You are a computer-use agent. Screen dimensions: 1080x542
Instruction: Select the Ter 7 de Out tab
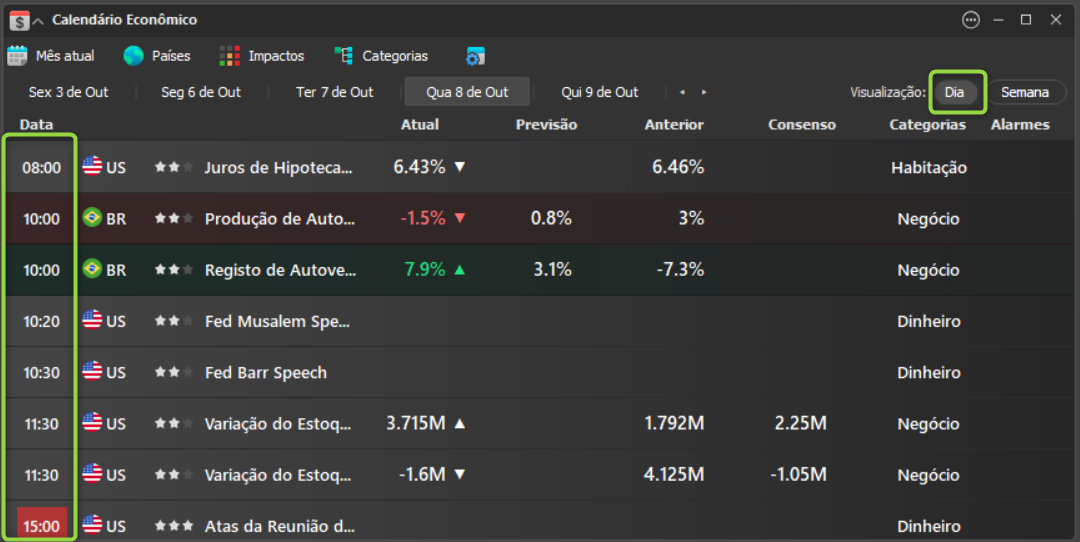coord(335,92)
